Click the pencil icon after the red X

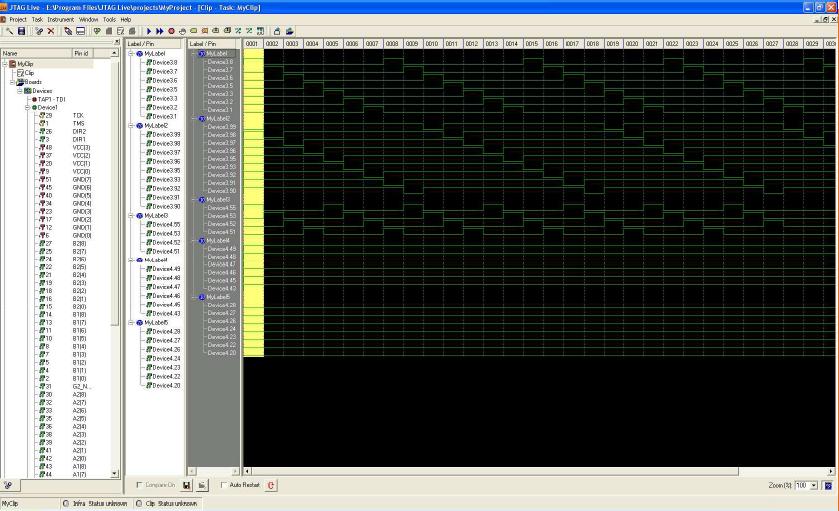click(x=68, y=32)
